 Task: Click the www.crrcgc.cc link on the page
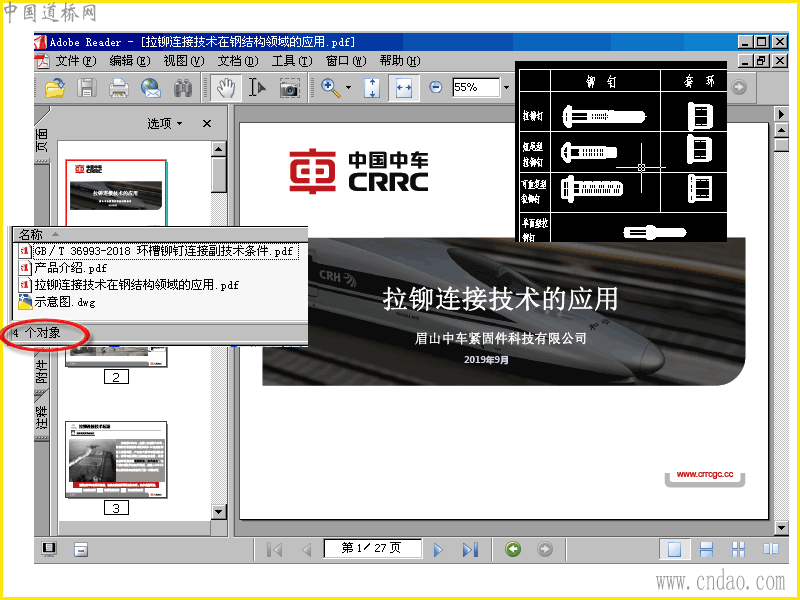pos(705,474)
